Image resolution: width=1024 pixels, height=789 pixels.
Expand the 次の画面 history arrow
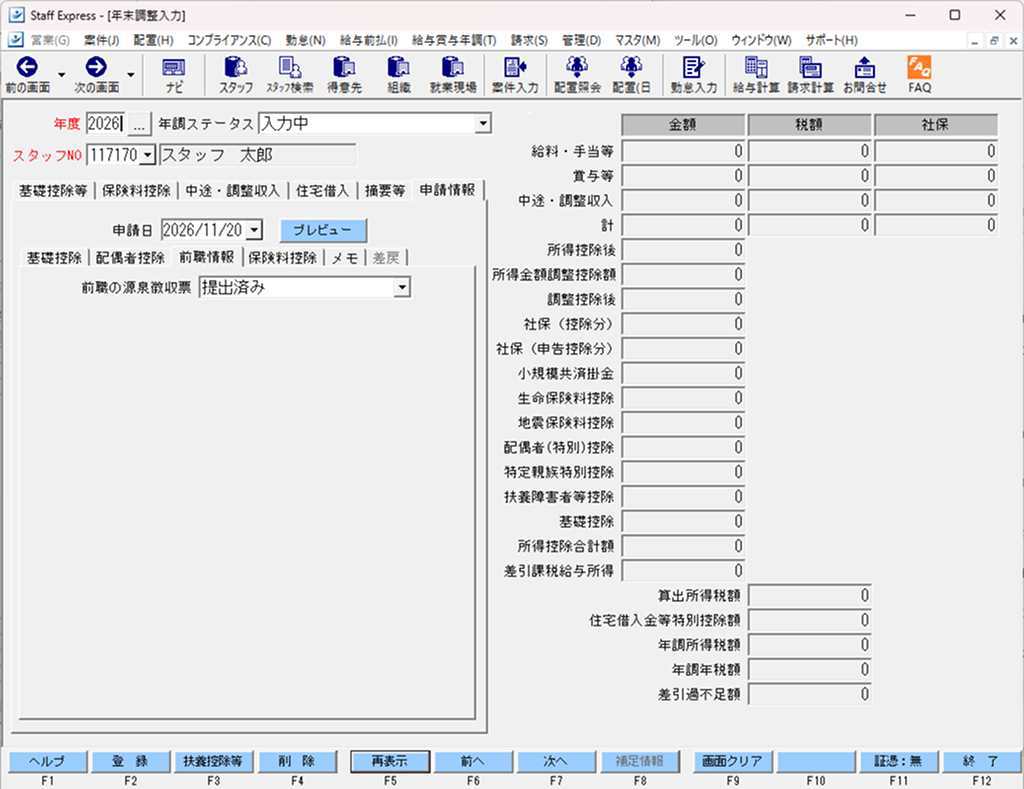[131, 74]
